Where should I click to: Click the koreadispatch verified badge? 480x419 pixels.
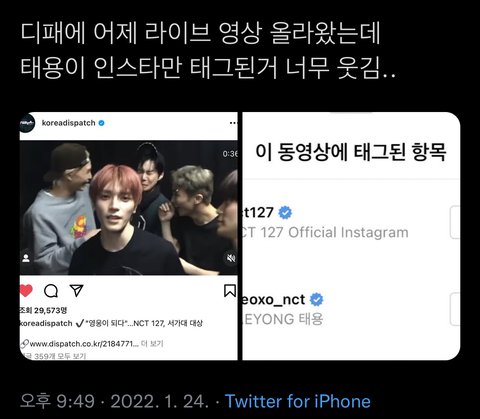(101, 123)
